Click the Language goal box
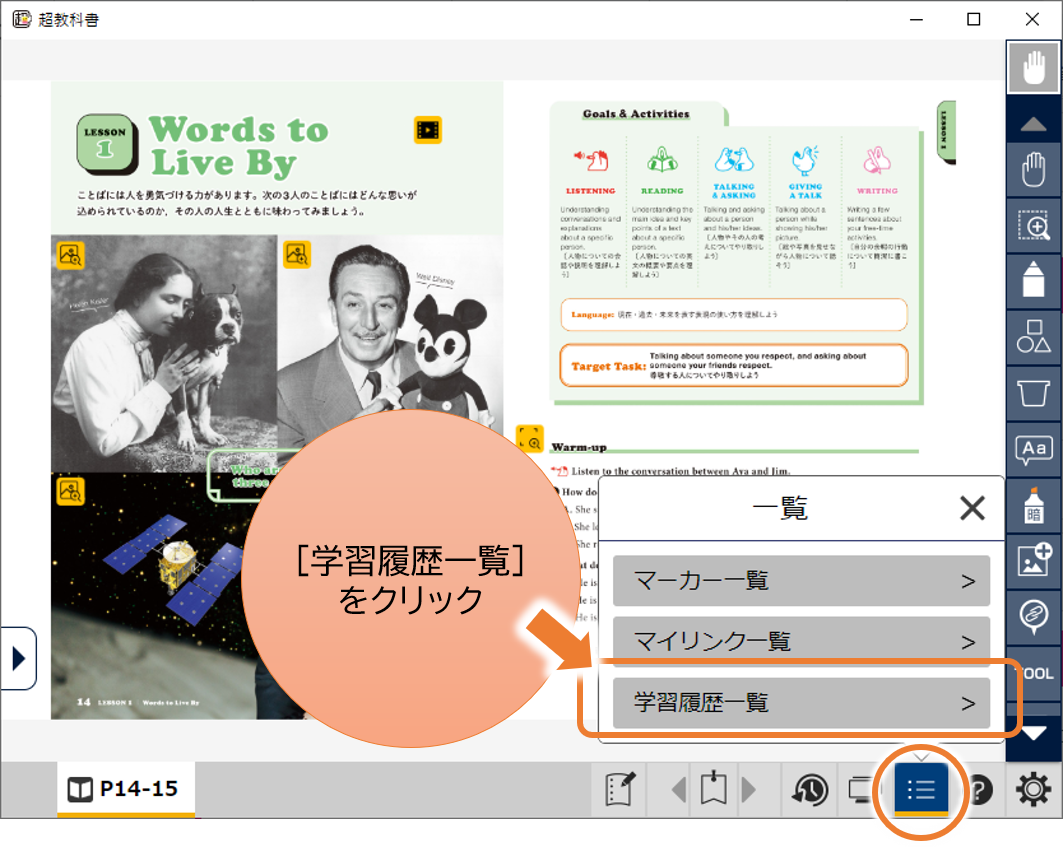The image size is (1063, 850). pyautogui.click(x=734, y=315)
